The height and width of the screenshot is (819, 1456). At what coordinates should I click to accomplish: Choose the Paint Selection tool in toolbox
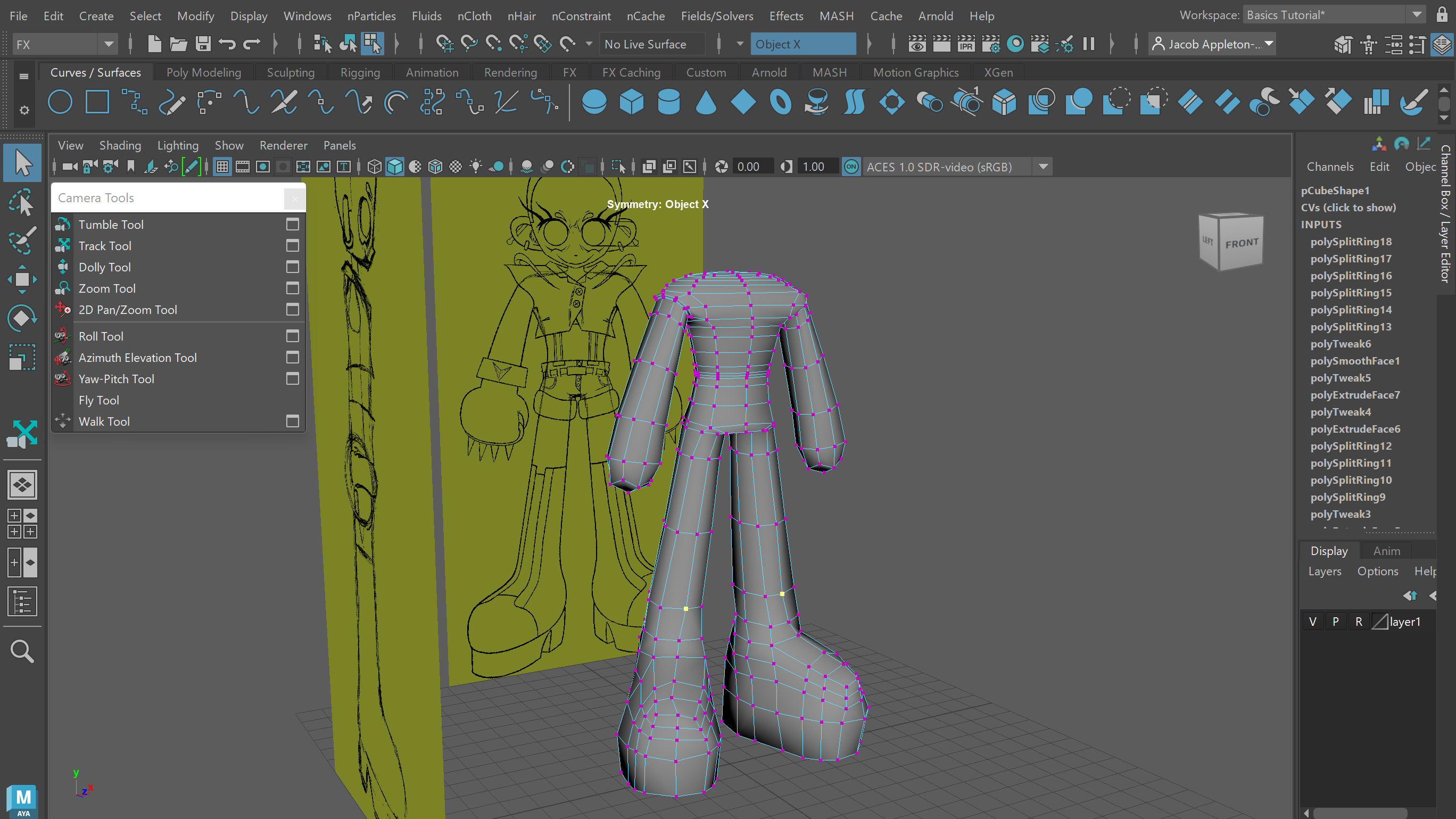click(21, 241)
